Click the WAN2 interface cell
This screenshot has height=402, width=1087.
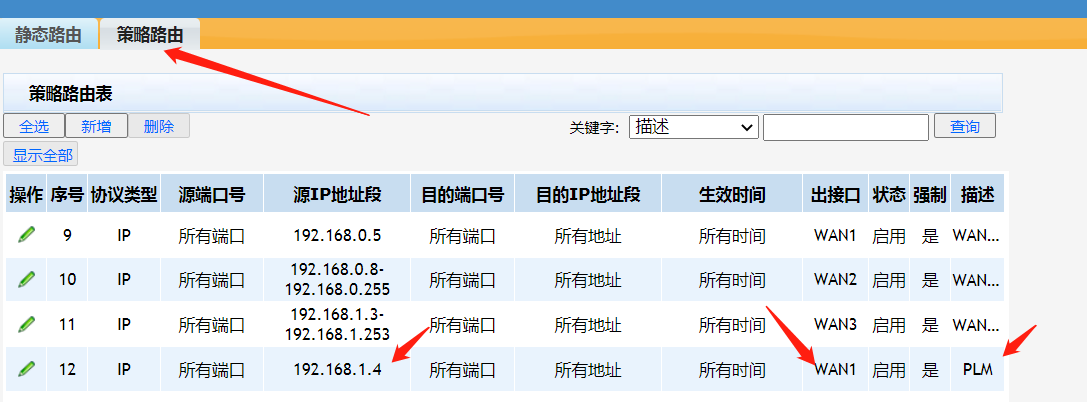tap(835, 280)
